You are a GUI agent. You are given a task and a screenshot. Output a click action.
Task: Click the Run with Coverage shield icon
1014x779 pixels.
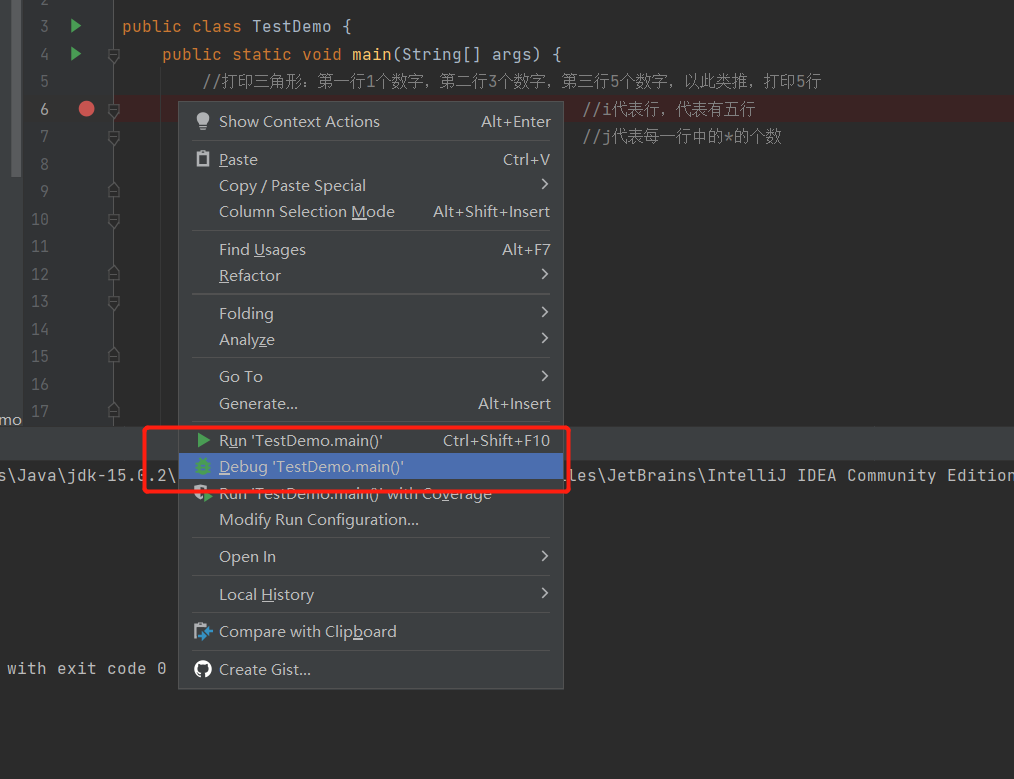(203, 493)
